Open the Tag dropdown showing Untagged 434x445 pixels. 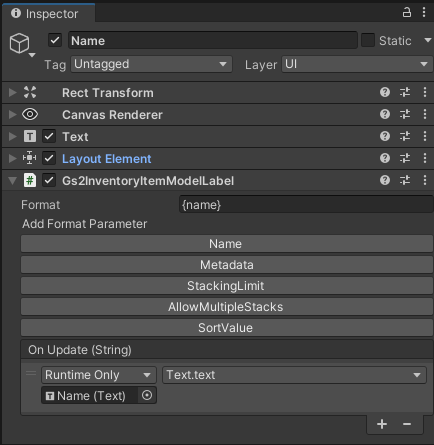[x=151, y=64]
